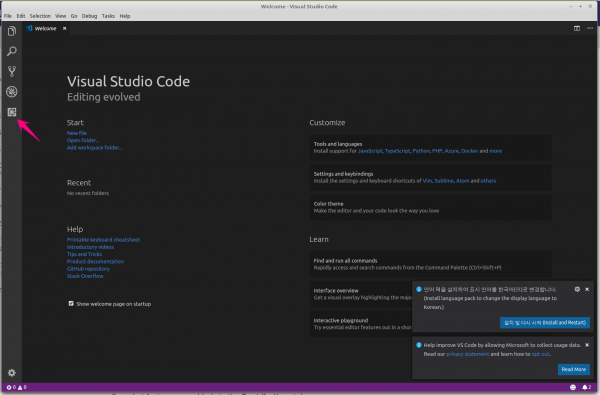The height and width of the screenshot is (395, 600).
Task: Open Introductory videos link
Action: 90,247
